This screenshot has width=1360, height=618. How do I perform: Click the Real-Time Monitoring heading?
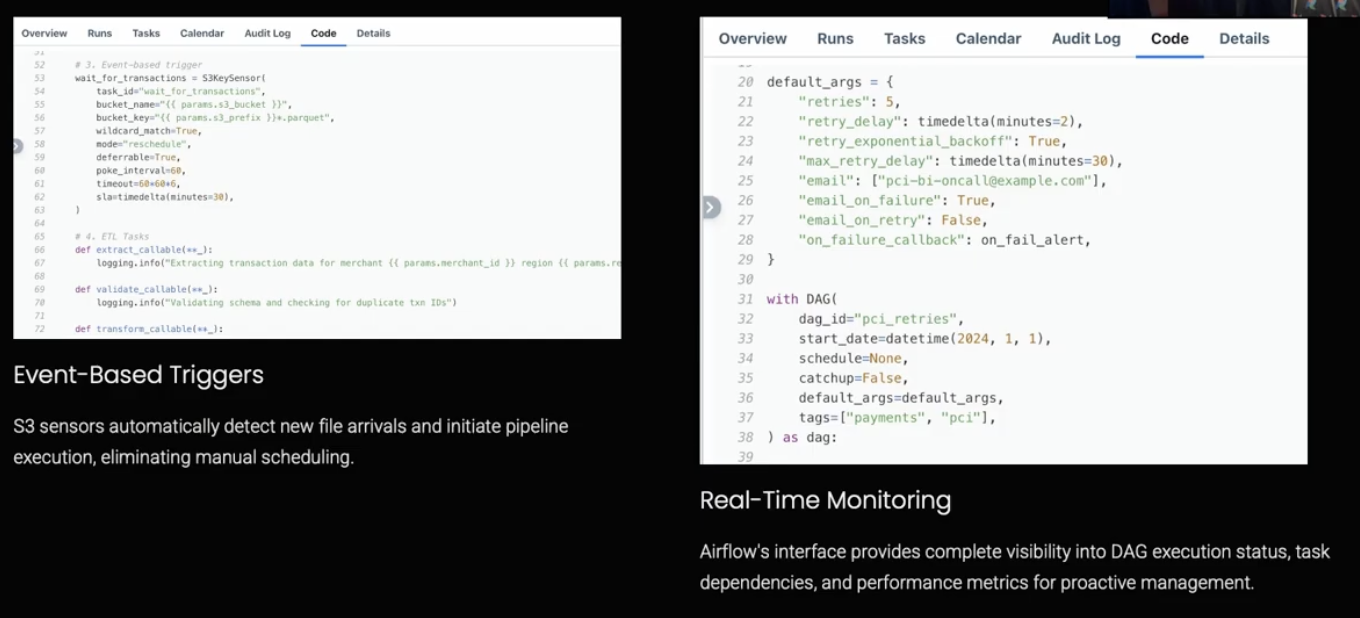pyautogui.click(x=825, y=500)
